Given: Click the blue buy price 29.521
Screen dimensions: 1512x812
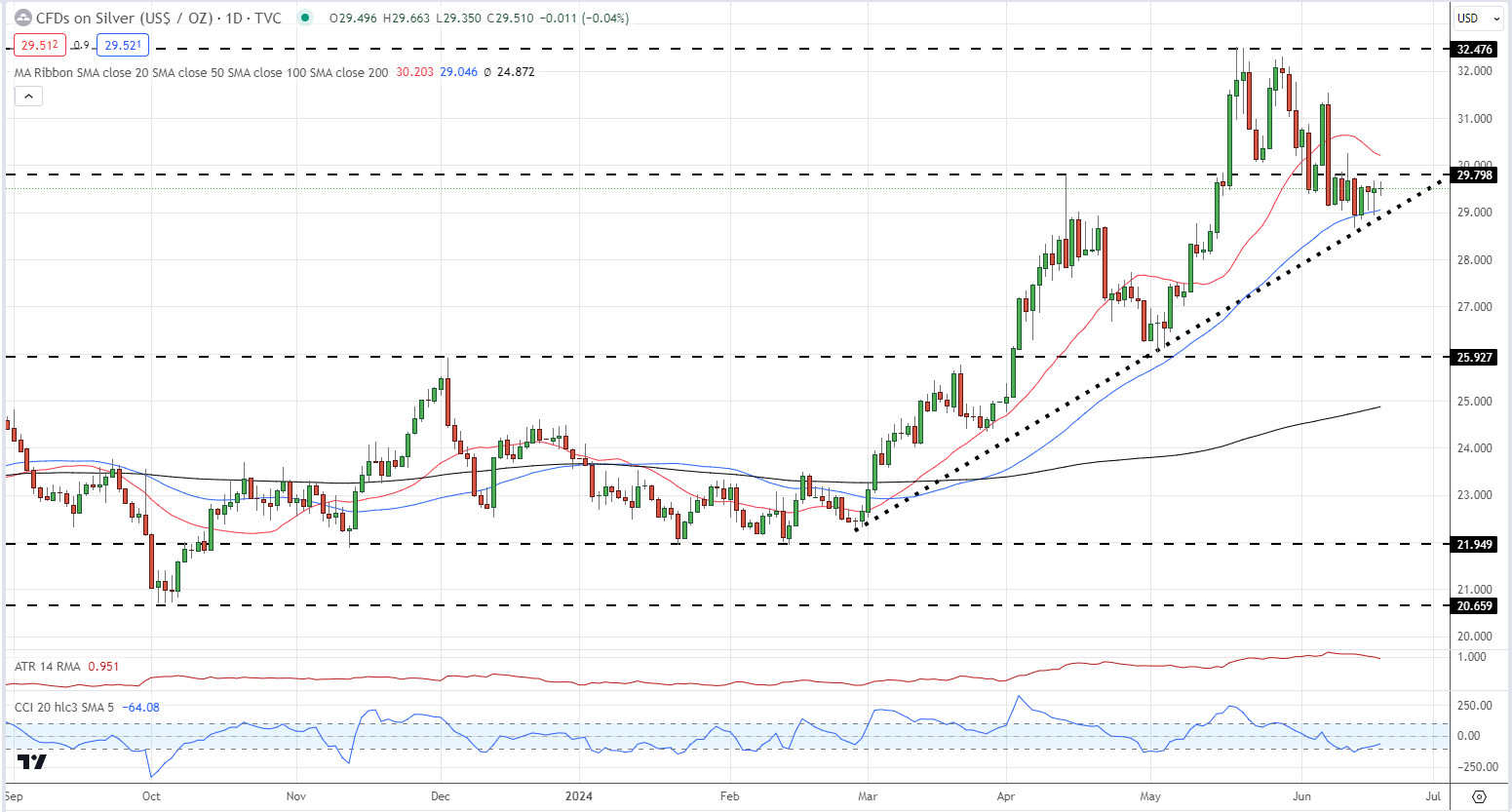Looking at the screenshot, I should pos(123,45).
